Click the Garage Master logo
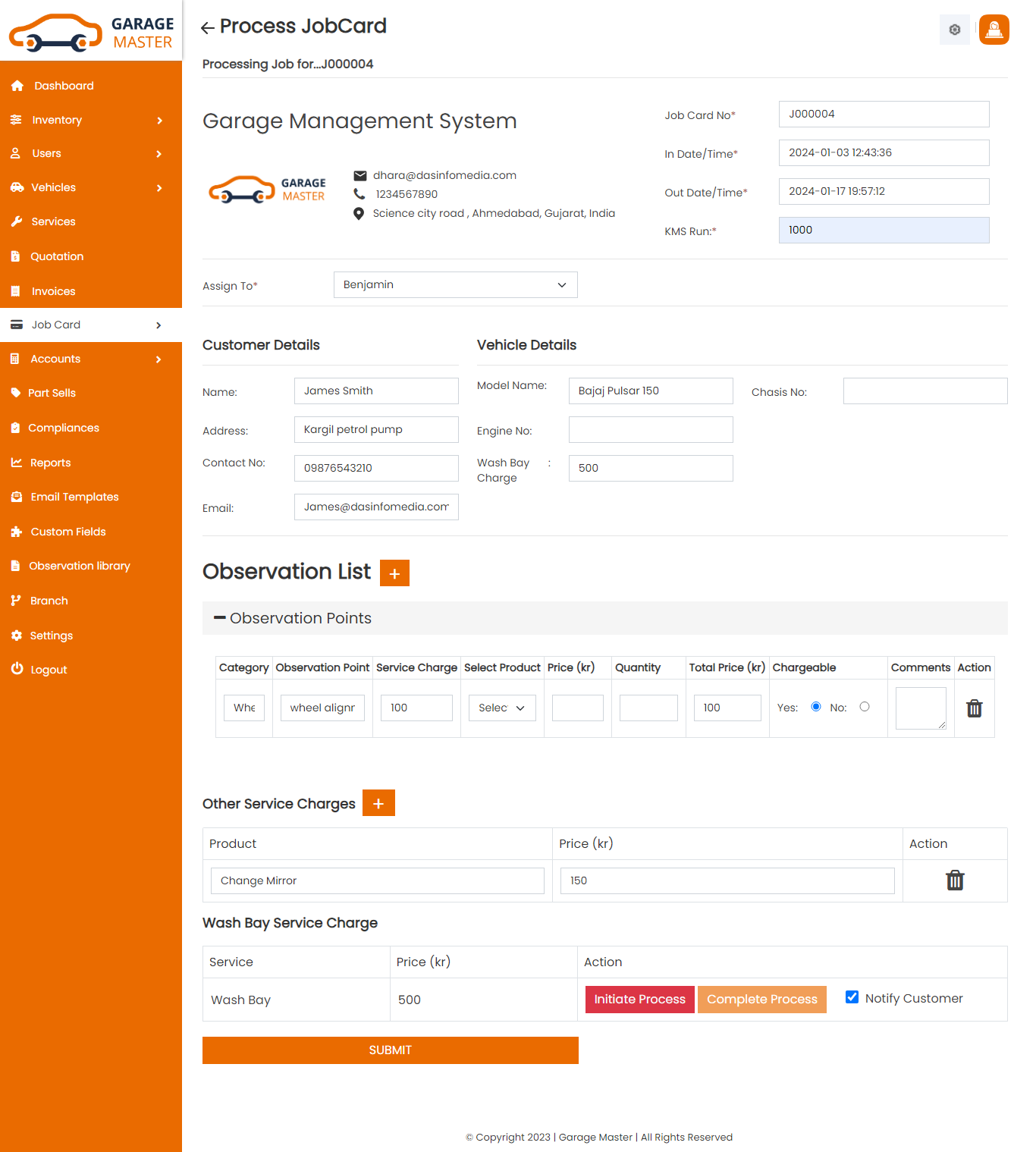 click(x=91, y=30)
